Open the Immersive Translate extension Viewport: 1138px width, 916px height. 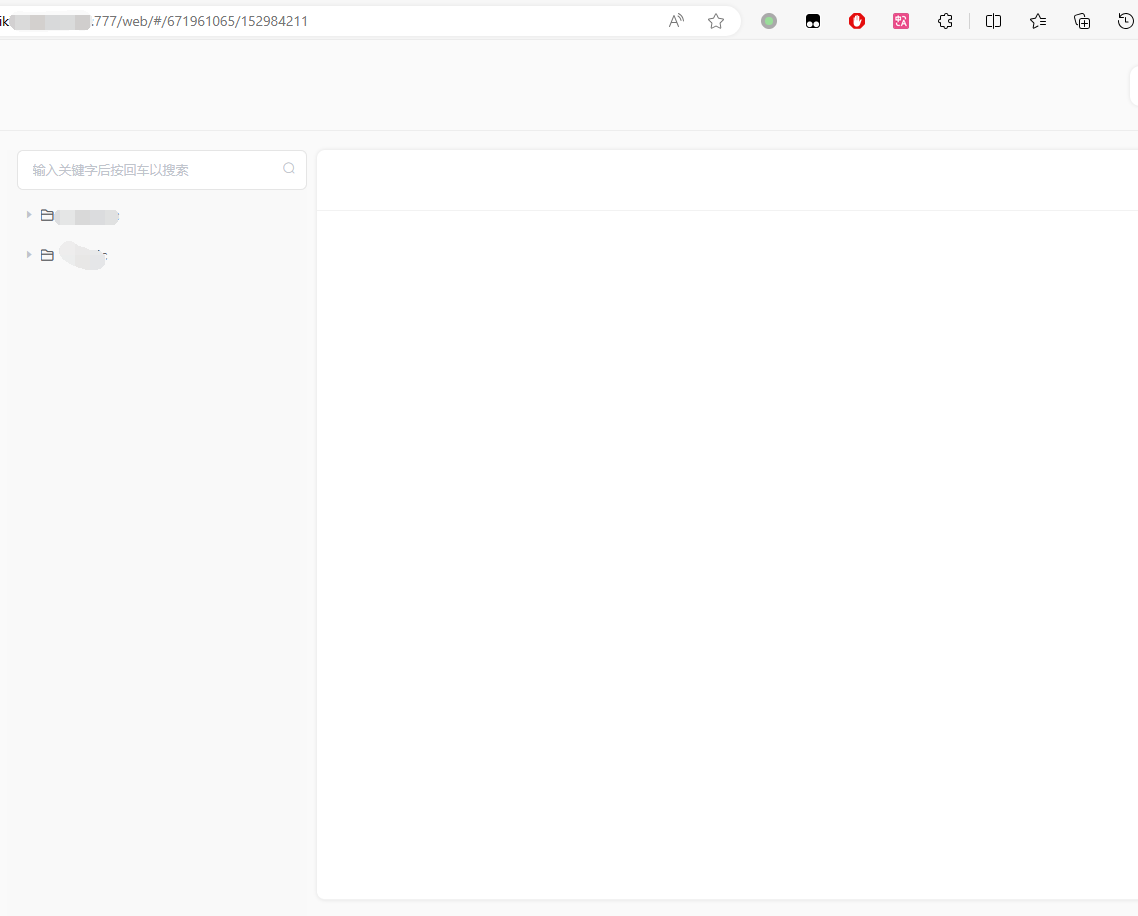point(901,21)
